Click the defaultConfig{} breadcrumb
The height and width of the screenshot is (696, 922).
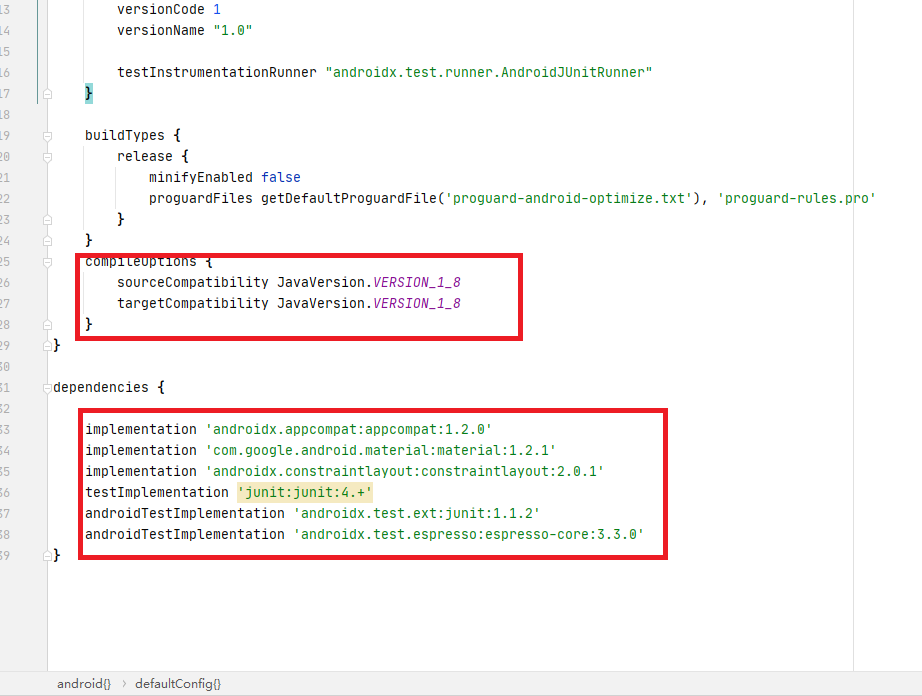[178, 684]
